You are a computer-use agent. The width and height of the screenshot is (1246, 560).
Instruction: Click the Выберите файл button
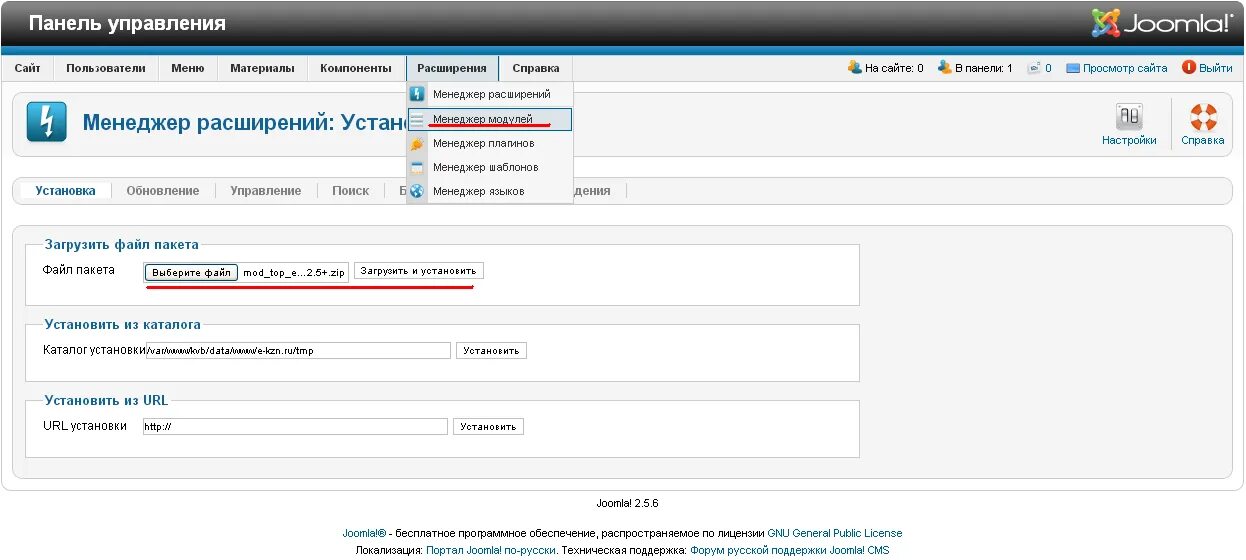pos(191,272)
